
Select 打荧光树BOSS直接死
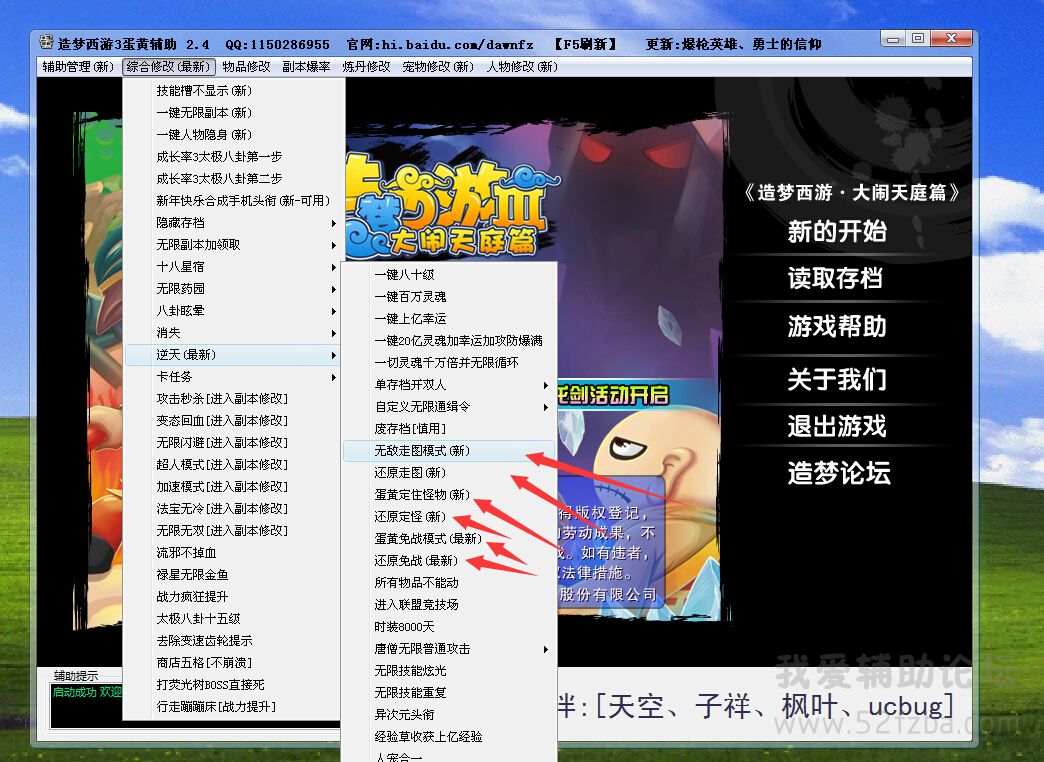click(x=232, y=684)
